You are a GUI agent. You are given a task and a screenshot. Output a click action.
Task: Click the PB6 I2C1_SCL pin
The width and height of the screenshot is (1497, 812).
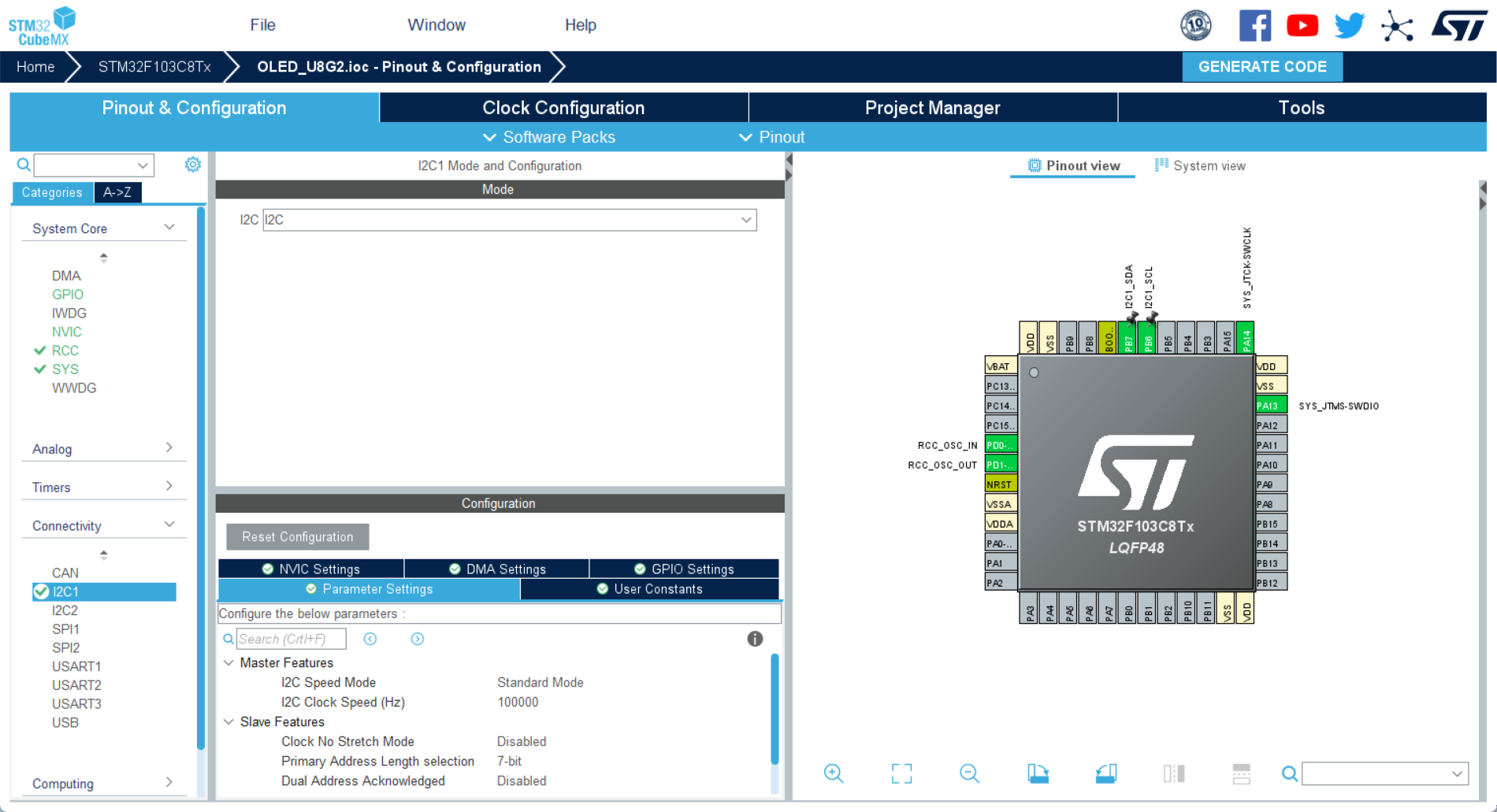1148,338
